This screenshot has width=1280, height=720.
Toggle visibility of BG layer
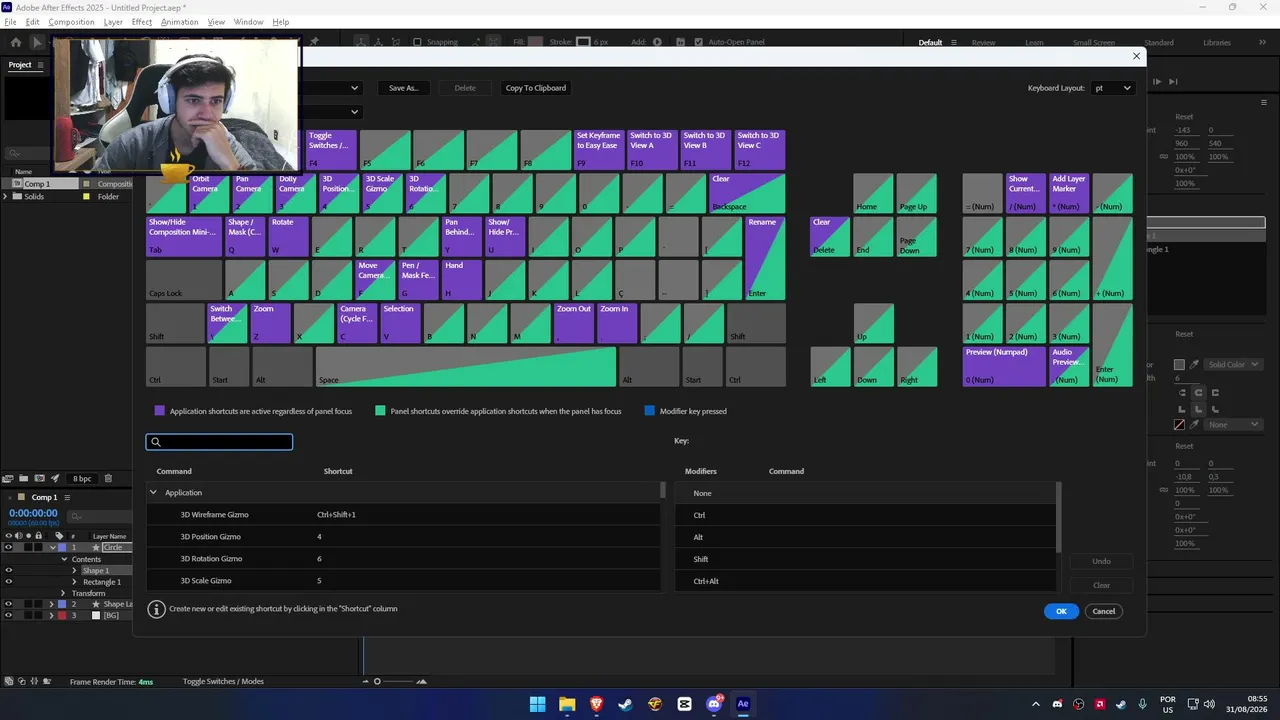coord(8,615)
